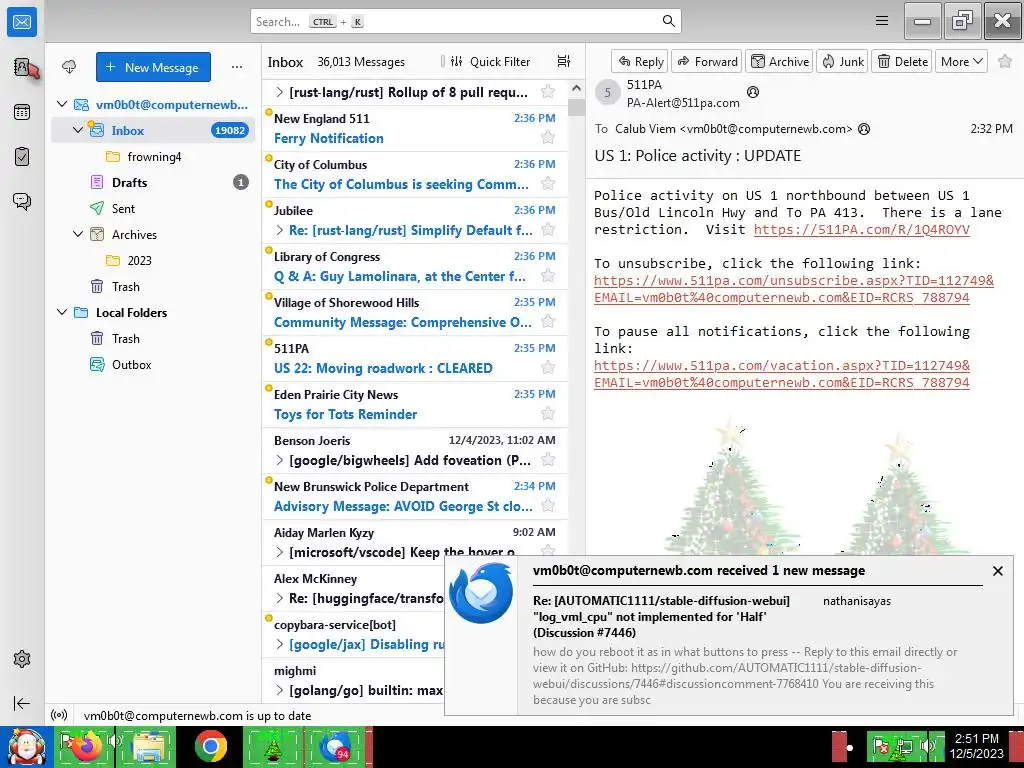Open the New Brunswick Police Advisory message
The width and height of the screenshot is (1024, 768).
(x=415, y=496)
